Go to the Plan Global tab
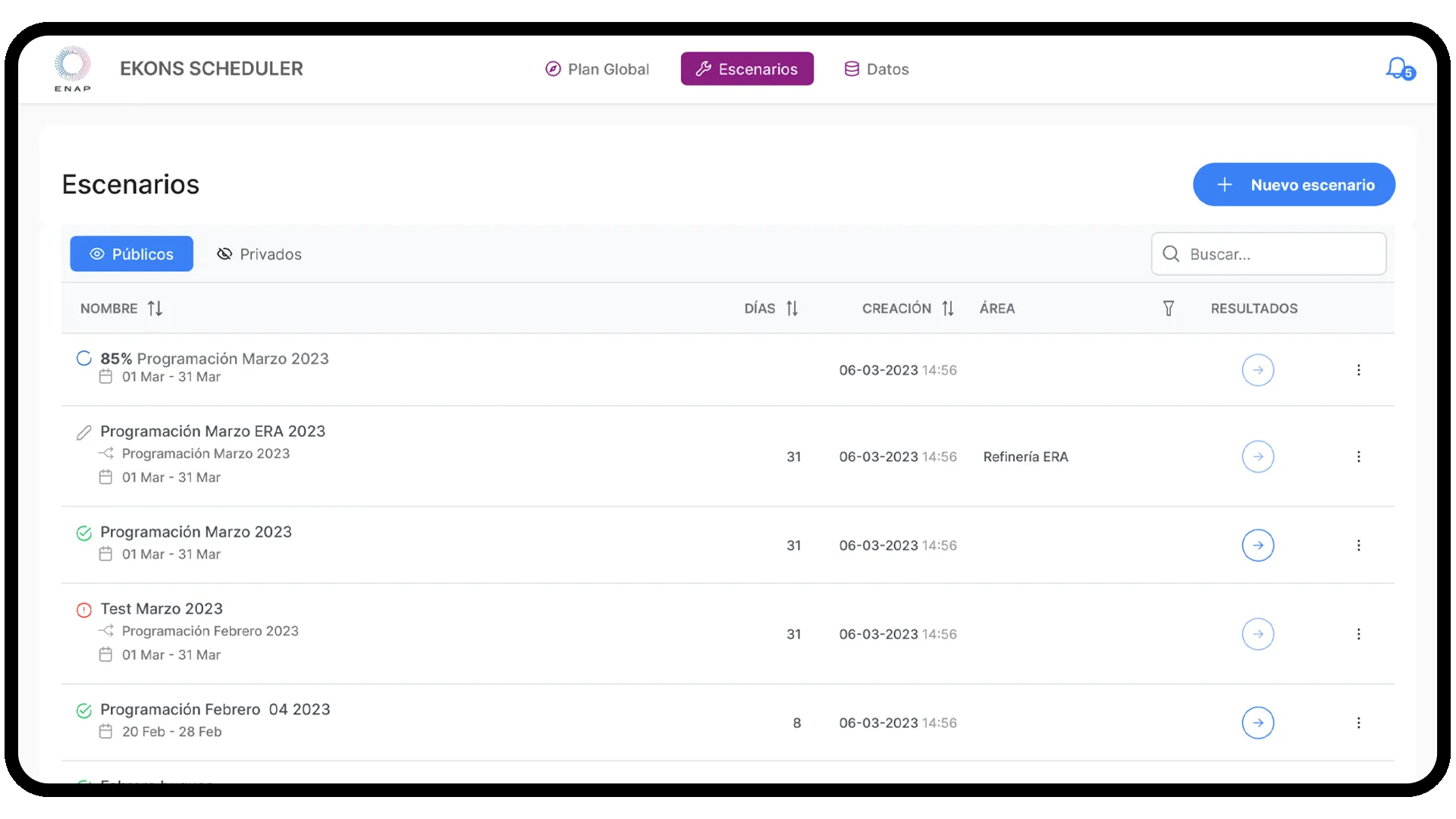 tap(597, 68)
